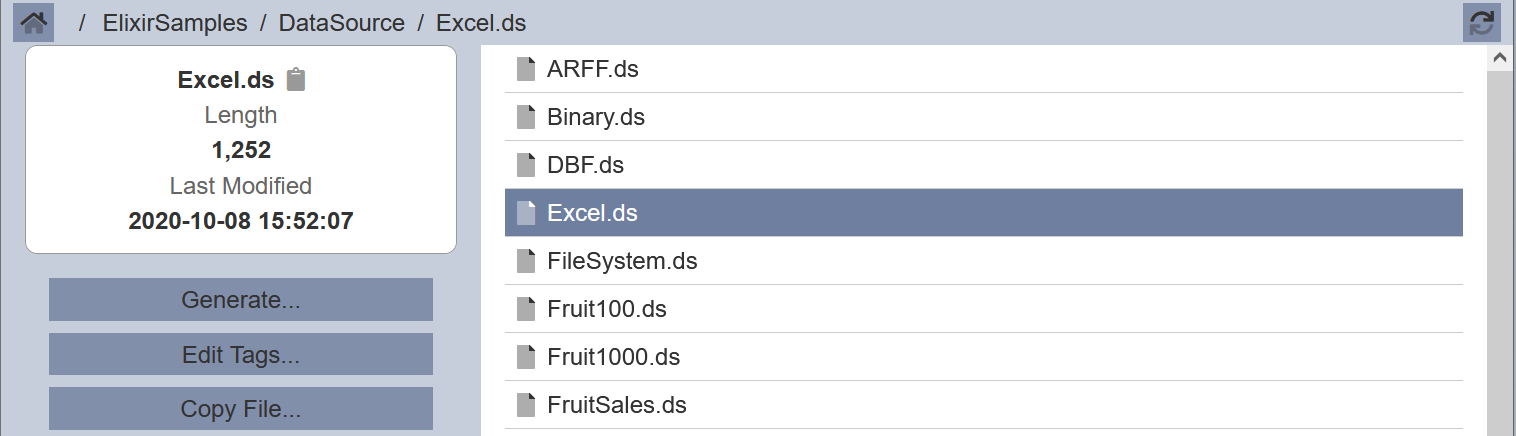Select the highlighted Excel.ds row
The width and height of the screenshot is (1516, 436).
coord(984,213)
